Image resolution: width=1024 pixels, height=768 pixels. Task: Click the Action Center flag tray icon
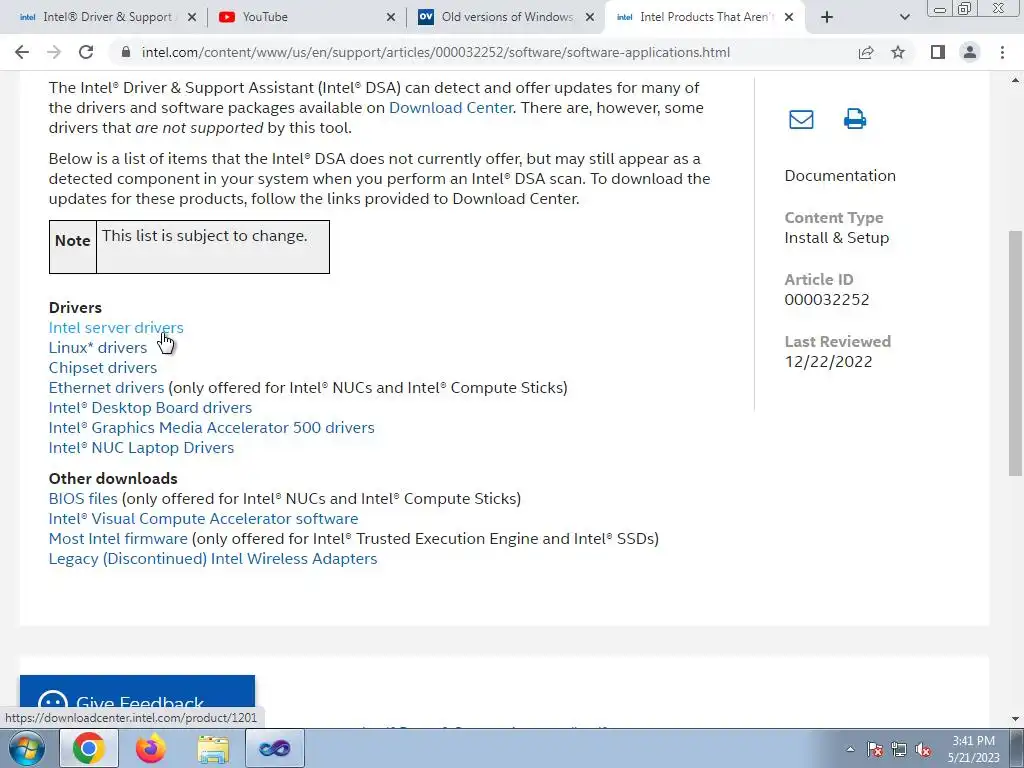[874, 749]
